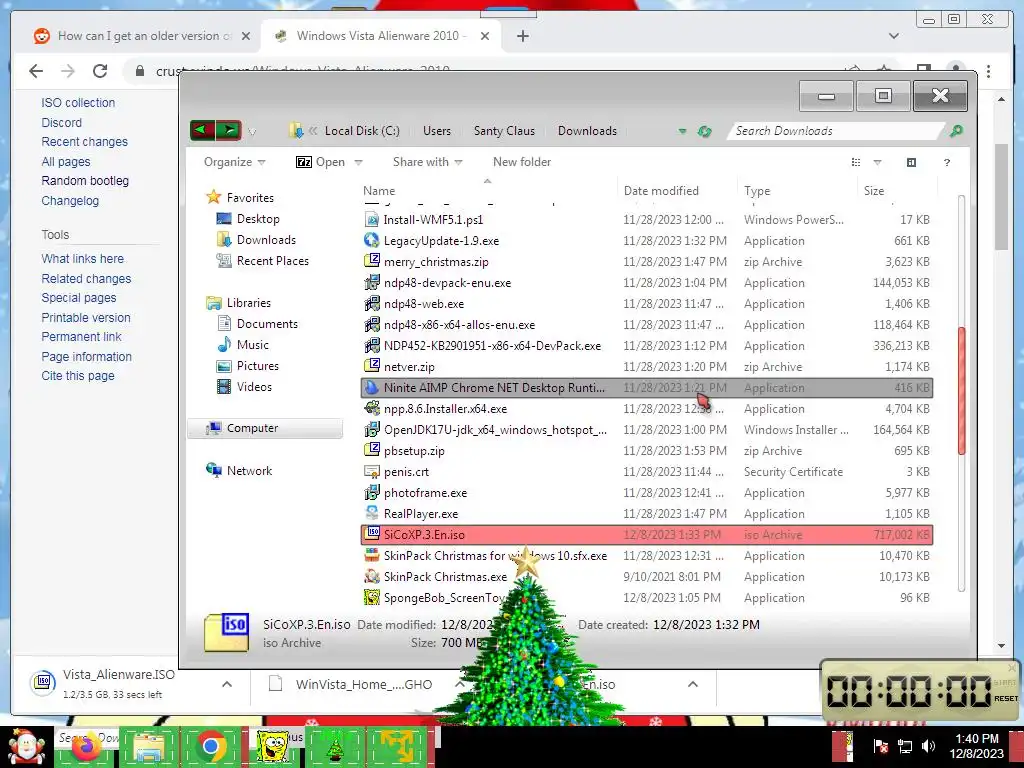The image size is (1024, 768).
Task: Click the Santa start button on taskbar
Action: pos(26,747)
